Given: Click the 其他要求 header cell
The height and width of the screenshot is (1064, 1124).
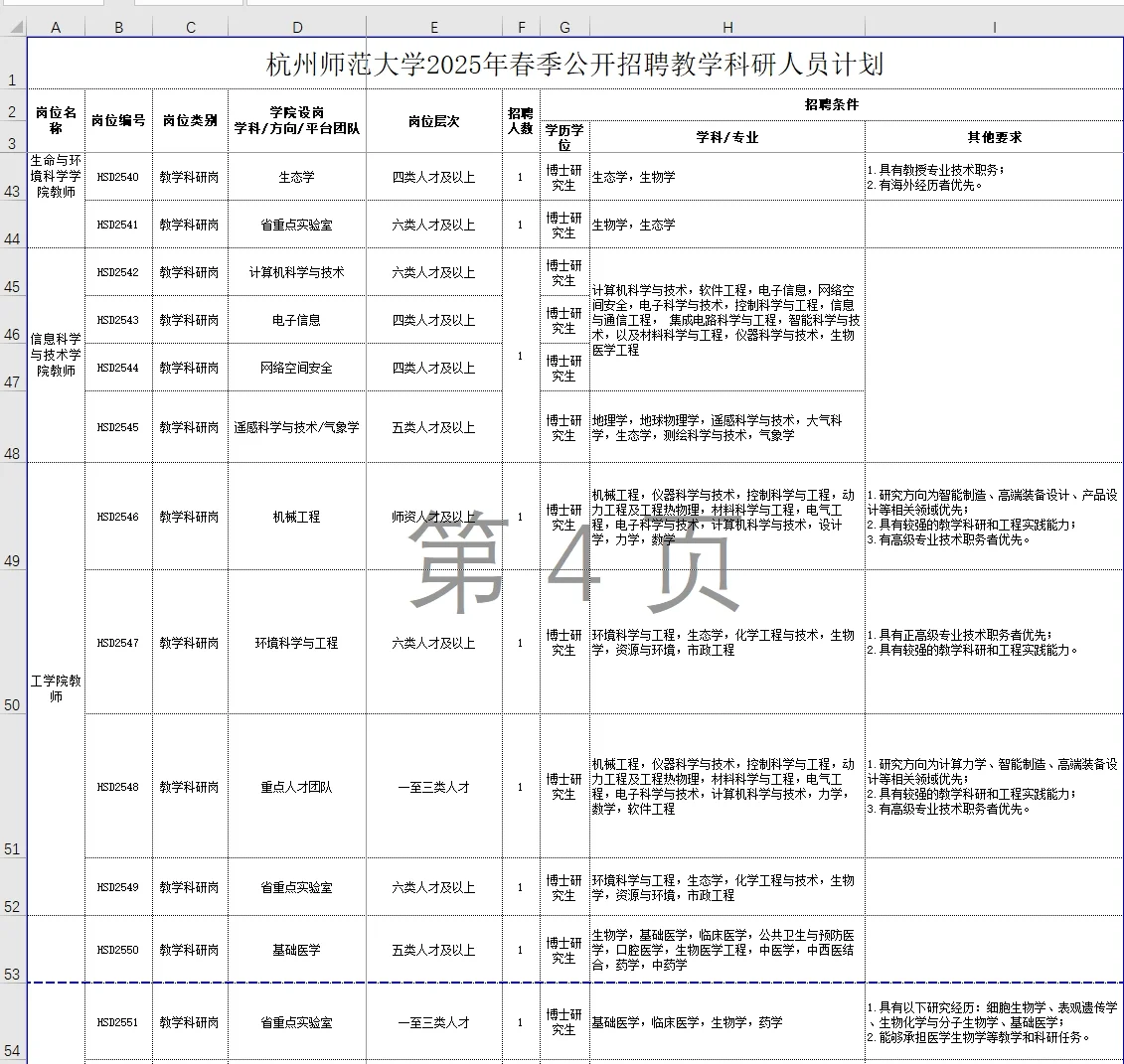Looking at the screenshot, I should pos(994,136).
